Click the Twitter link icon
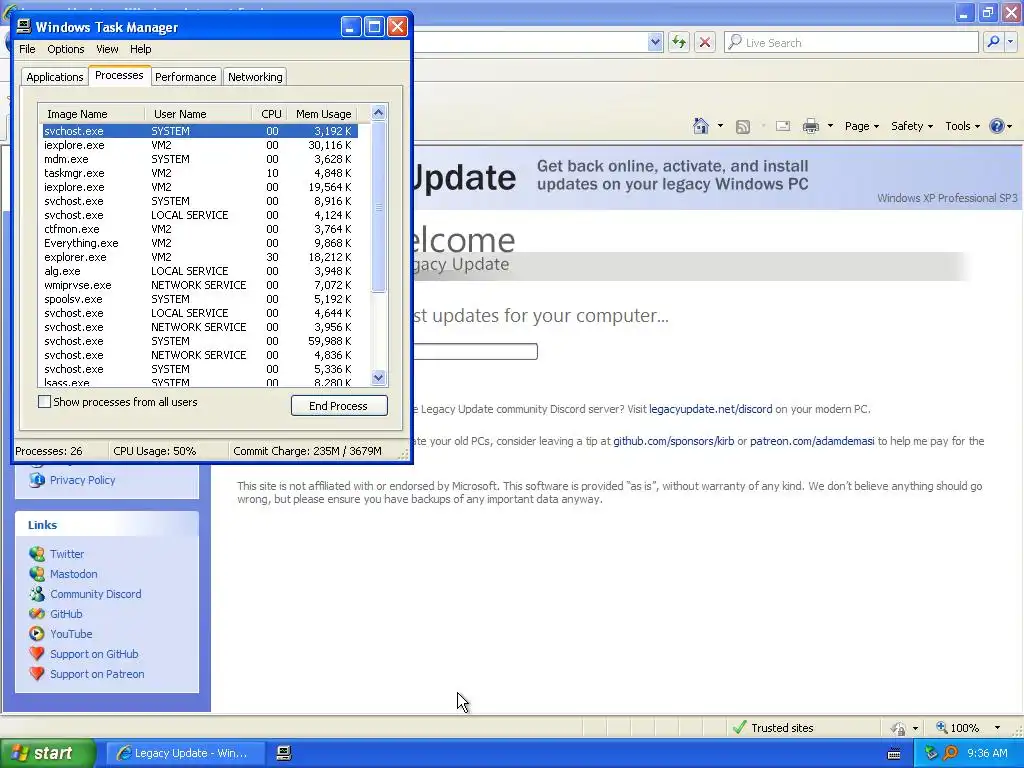Image resolution: width=1024 pixels, height=768 pixels. (37, 554)
